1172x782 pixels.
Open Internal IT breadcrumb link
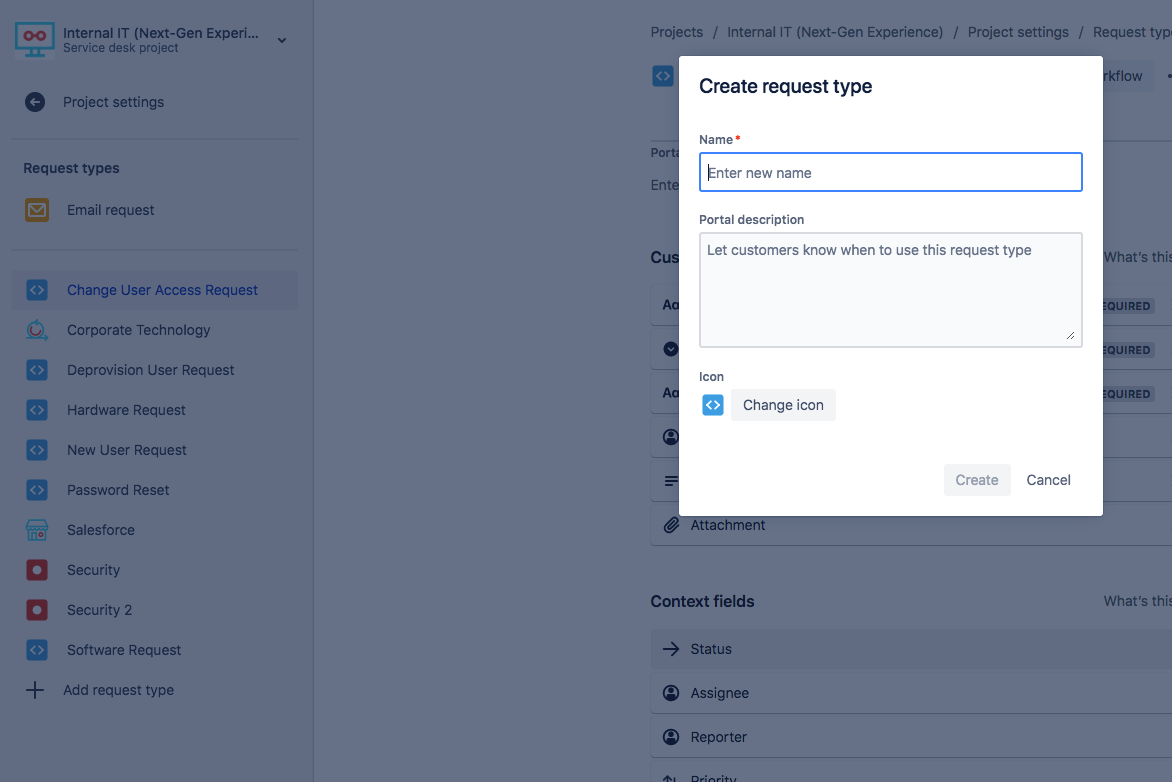(835, 32)
